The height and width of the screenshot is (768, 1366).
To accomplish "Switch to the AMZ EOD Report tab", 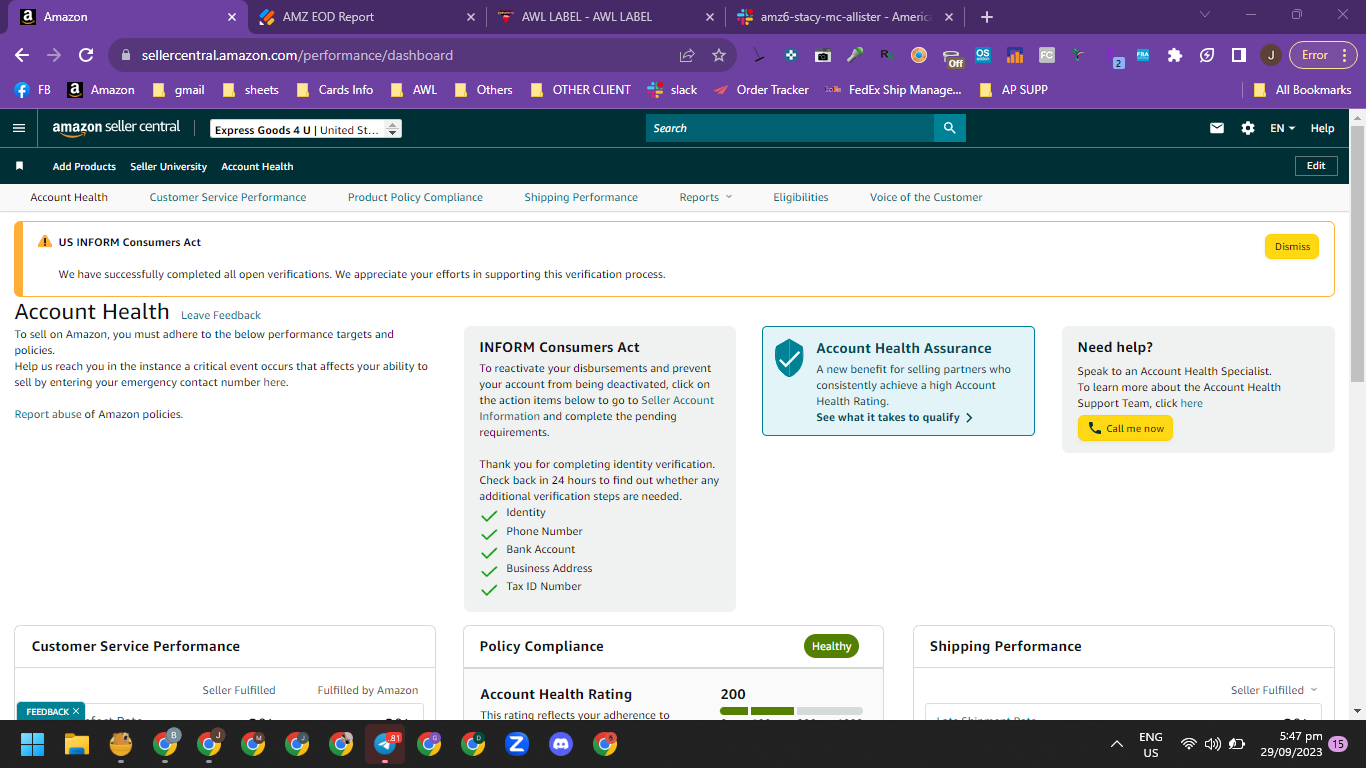I will point(366,17).
